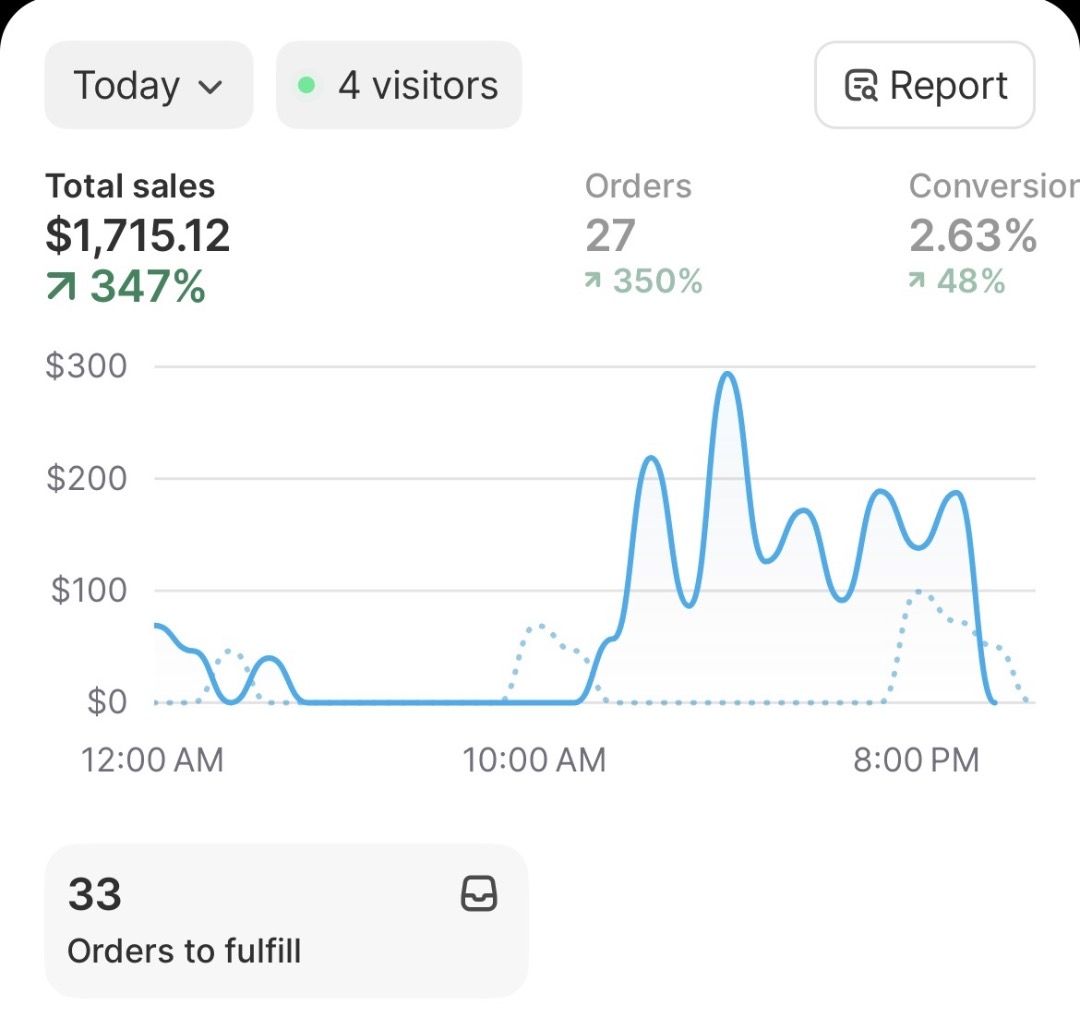
Task: Click the highest sales peak near $300
Action: pyautogui.click(x=728, y=375)
